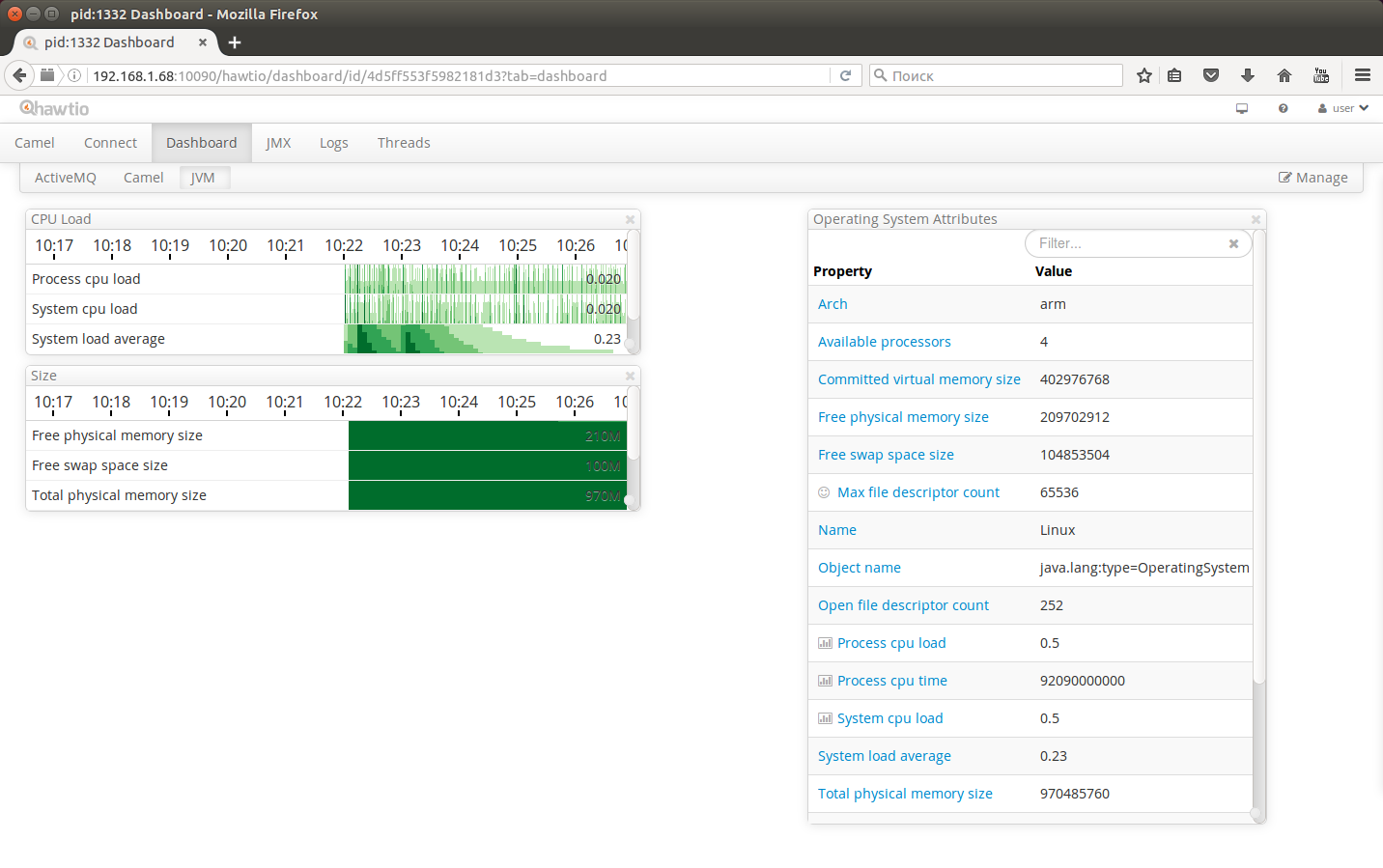Go to Firefox home page icon

pyautogui.click(x=1284, y=75)
